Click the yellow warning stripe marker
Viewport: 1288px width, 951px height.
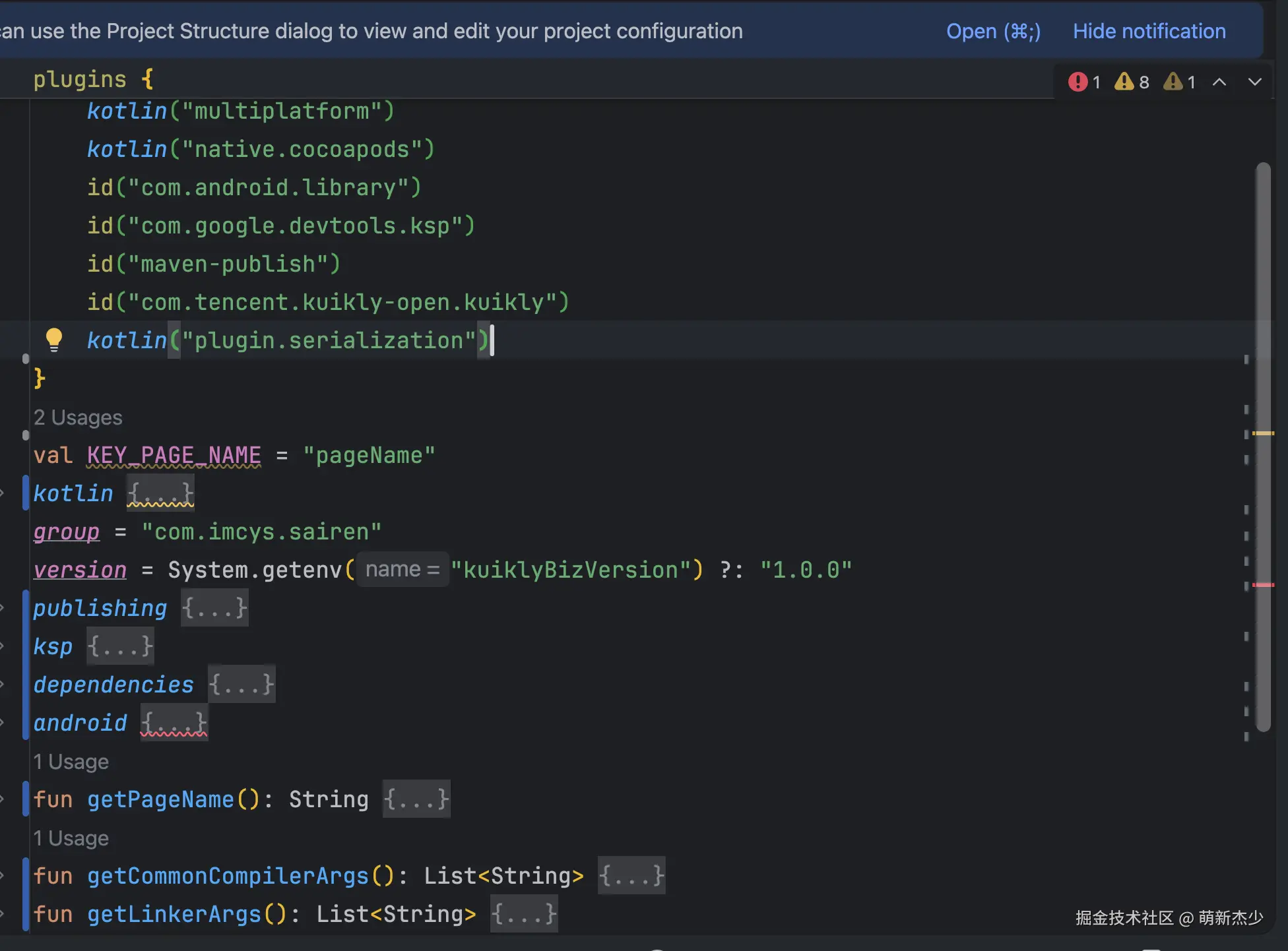(1263, 433)
